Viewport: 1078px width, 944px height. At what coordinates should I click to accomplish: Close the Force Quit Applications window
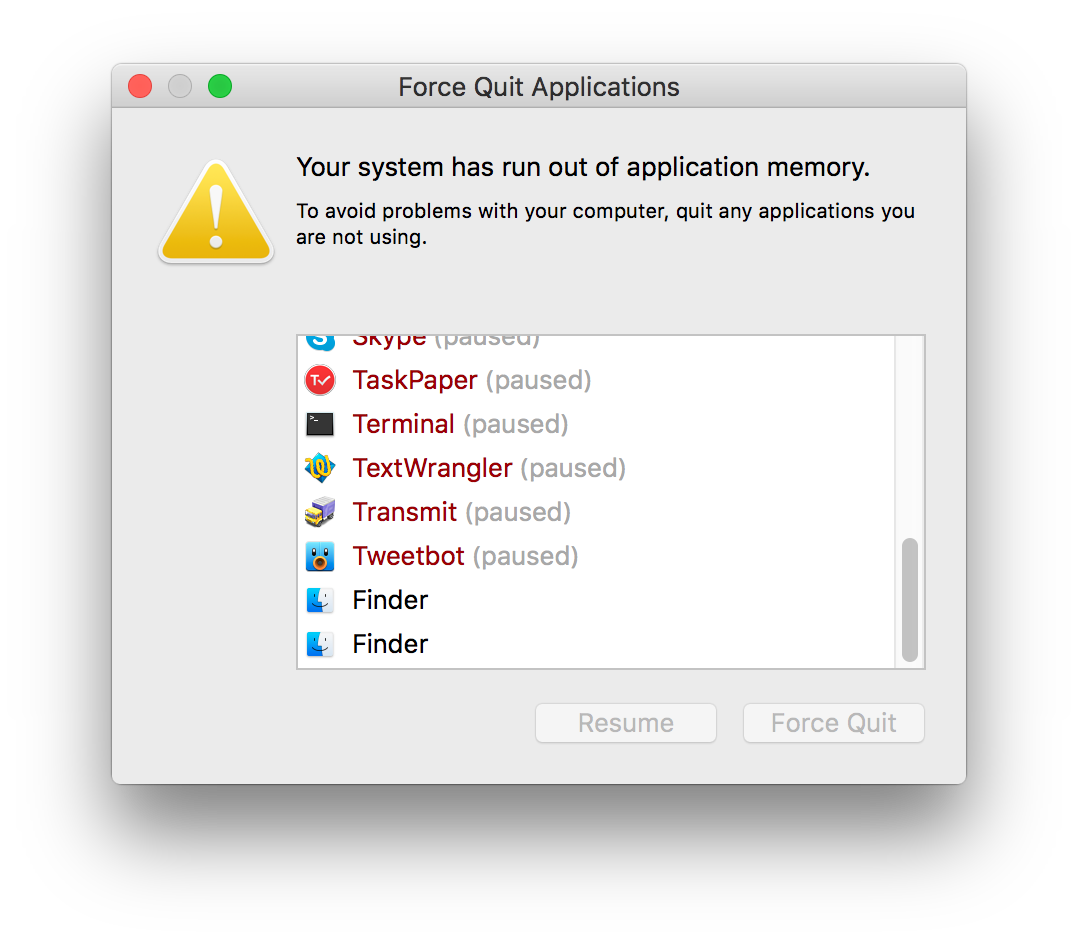(140, 87)
